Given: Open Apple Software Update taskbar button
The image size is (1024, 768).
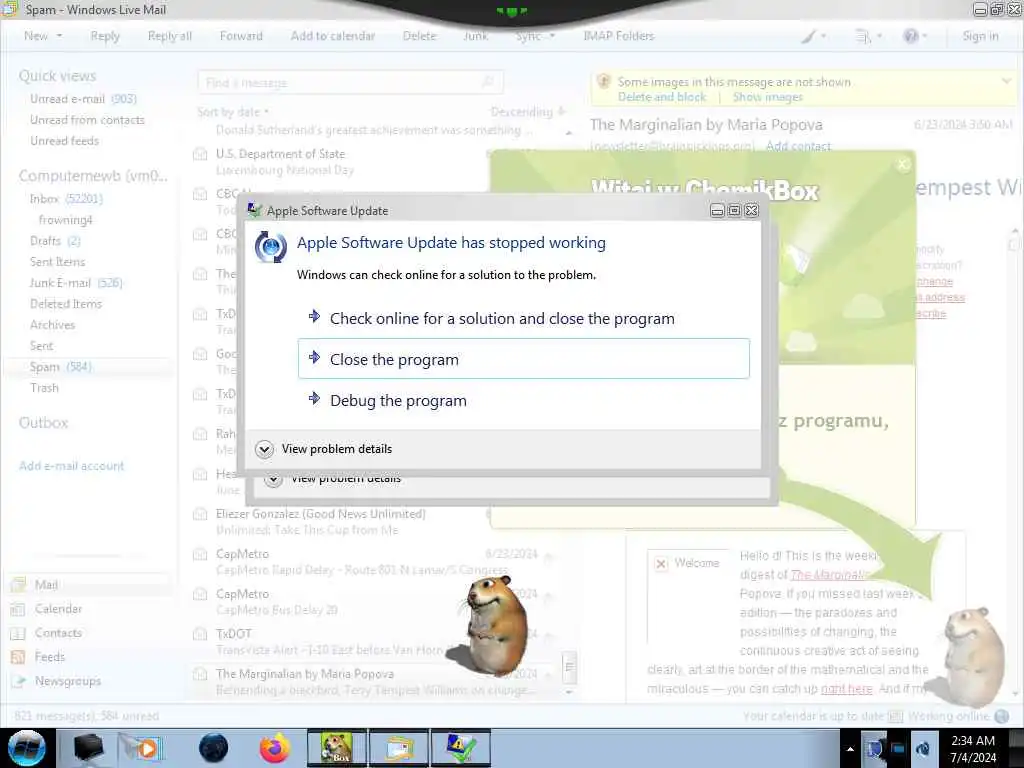Looking at the screenshot, I should (x=460, y=748).
